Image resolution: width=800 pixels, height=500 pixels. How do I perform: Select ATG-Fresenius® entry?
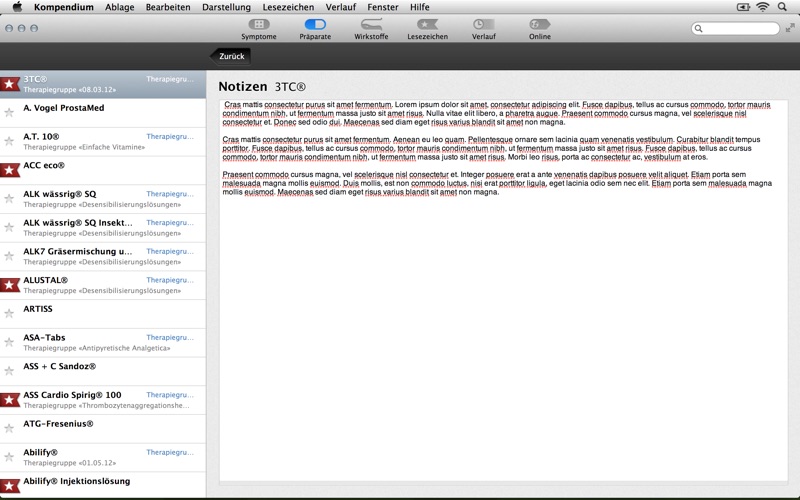tap(103, 429)
